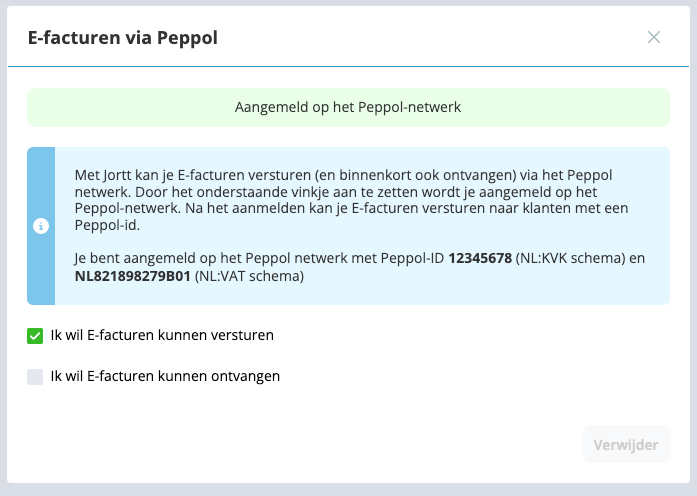Close the E-facturen via Peppol dialog
This screenshot has width=697, height=496.
point(654,37)
